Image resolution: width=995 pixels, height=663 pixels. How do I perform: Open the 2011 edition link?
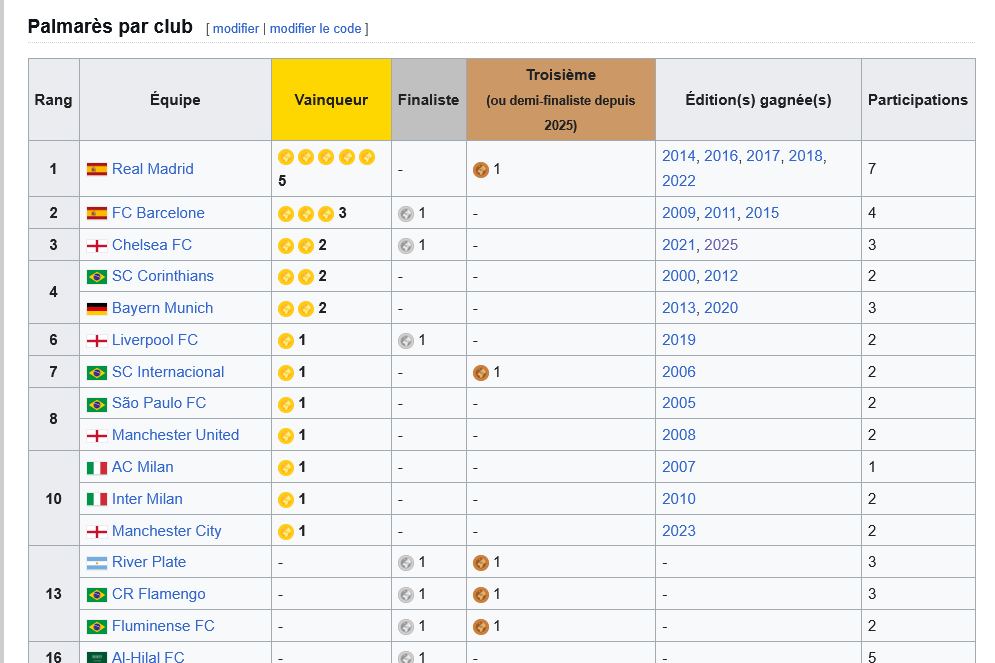[x=720, y=213]
